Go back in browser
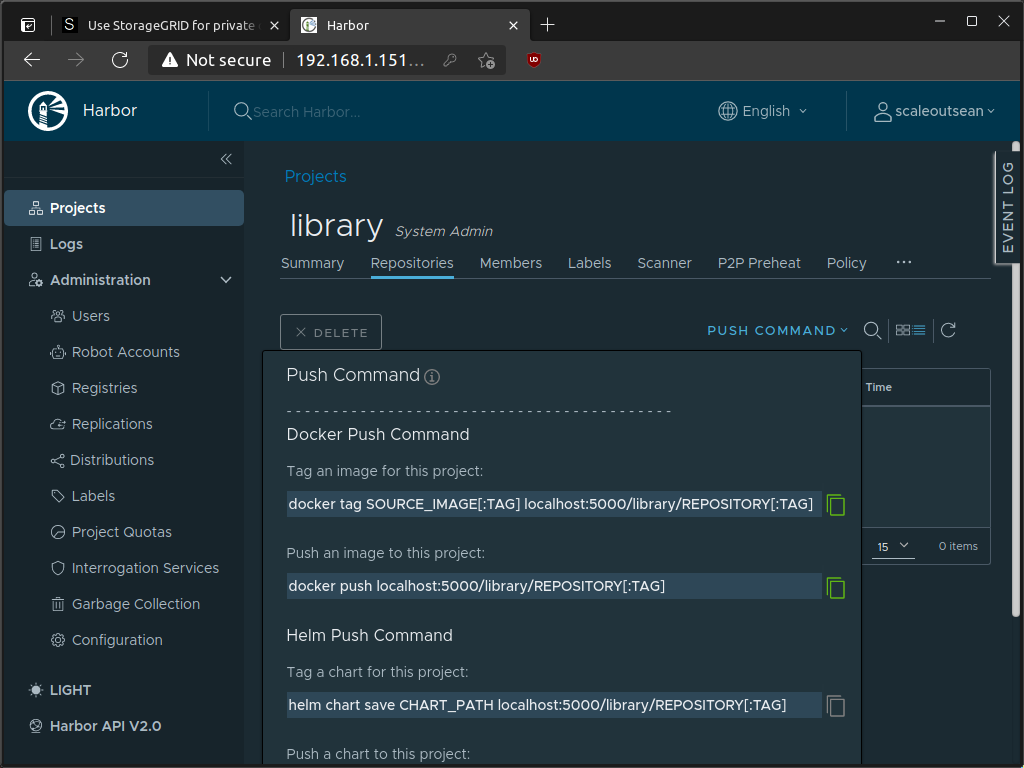This screenshot has width=1024, height=768. pos(32,60)
